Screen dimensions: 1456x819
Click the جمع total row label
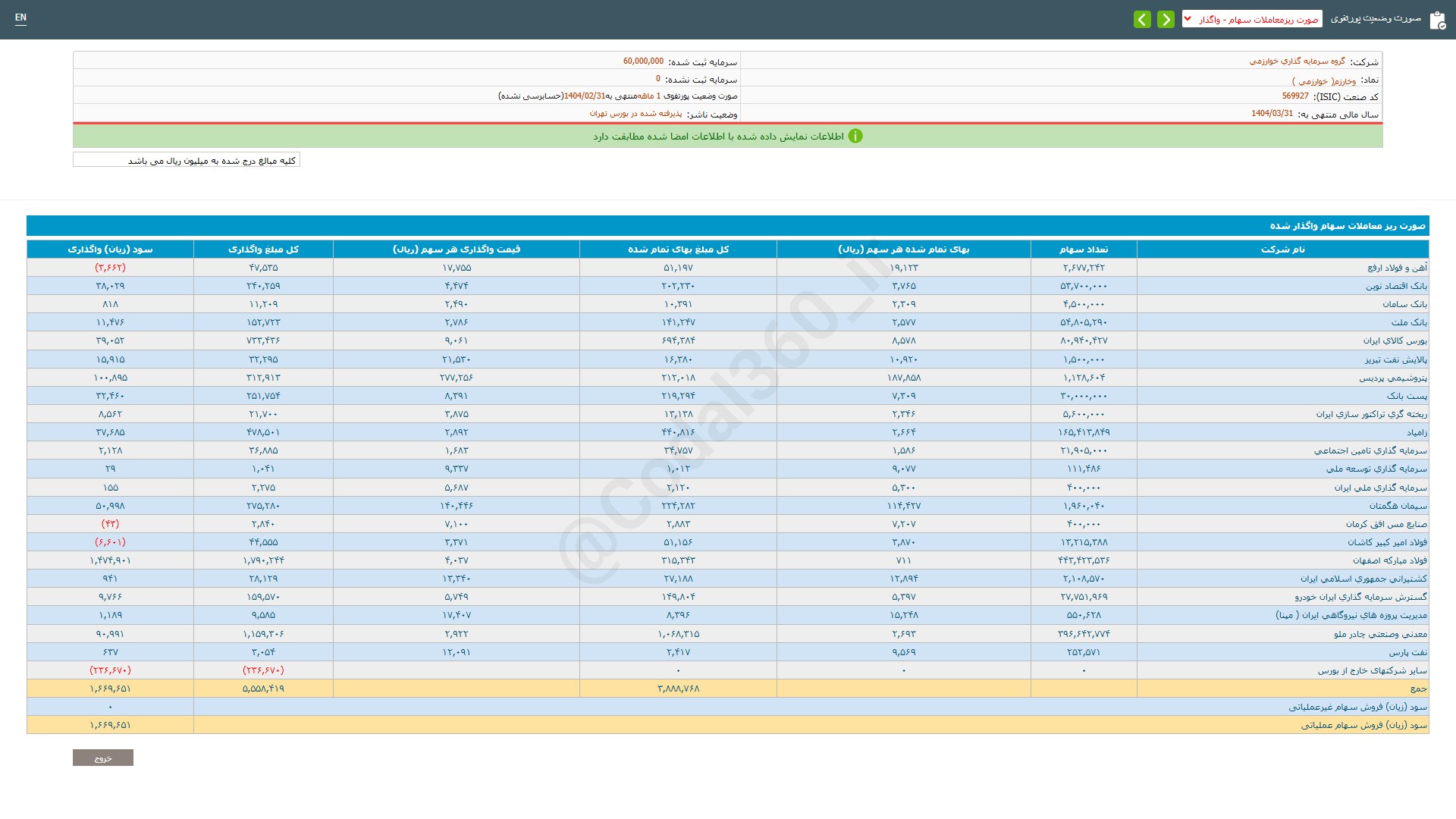tap(1418, 689)
